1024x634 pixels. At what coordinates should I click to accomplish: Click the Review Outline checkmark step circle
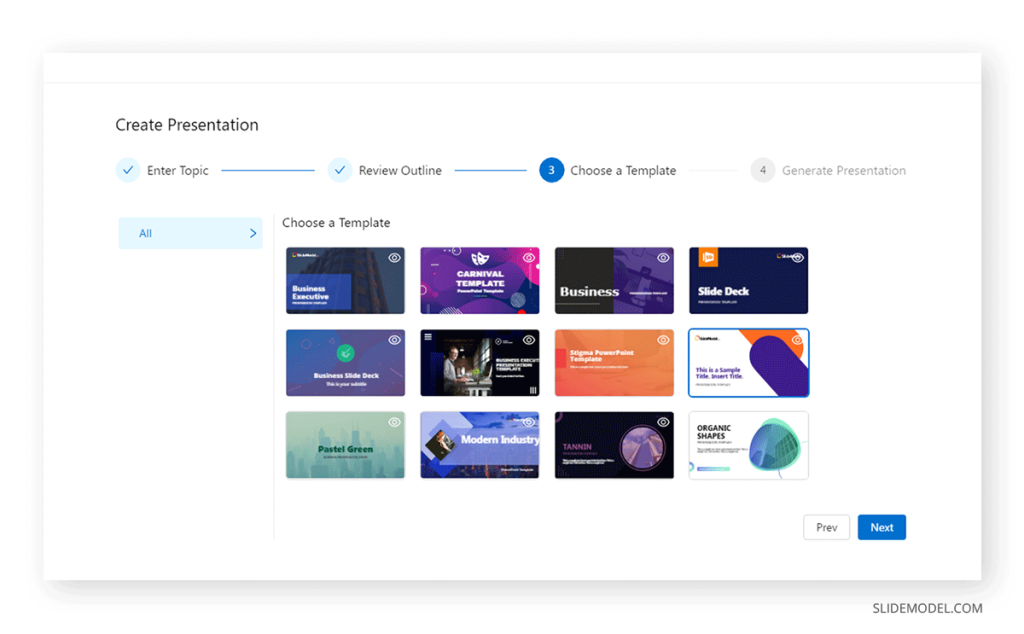[340, 170]
